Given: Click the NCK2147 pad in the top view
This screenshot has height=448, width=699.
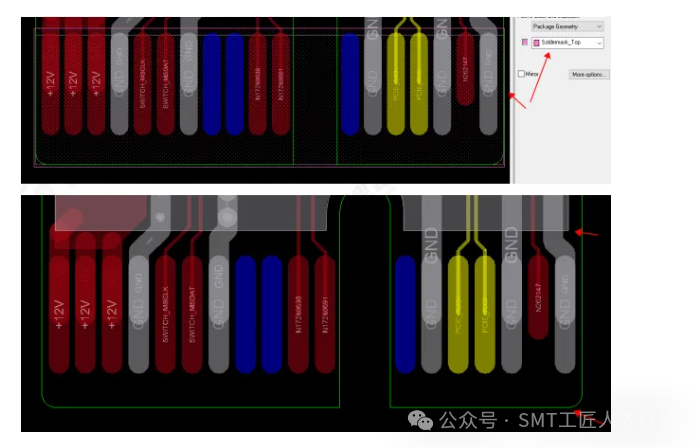Looking at the screenshot, I should click(x=465, y=68).
